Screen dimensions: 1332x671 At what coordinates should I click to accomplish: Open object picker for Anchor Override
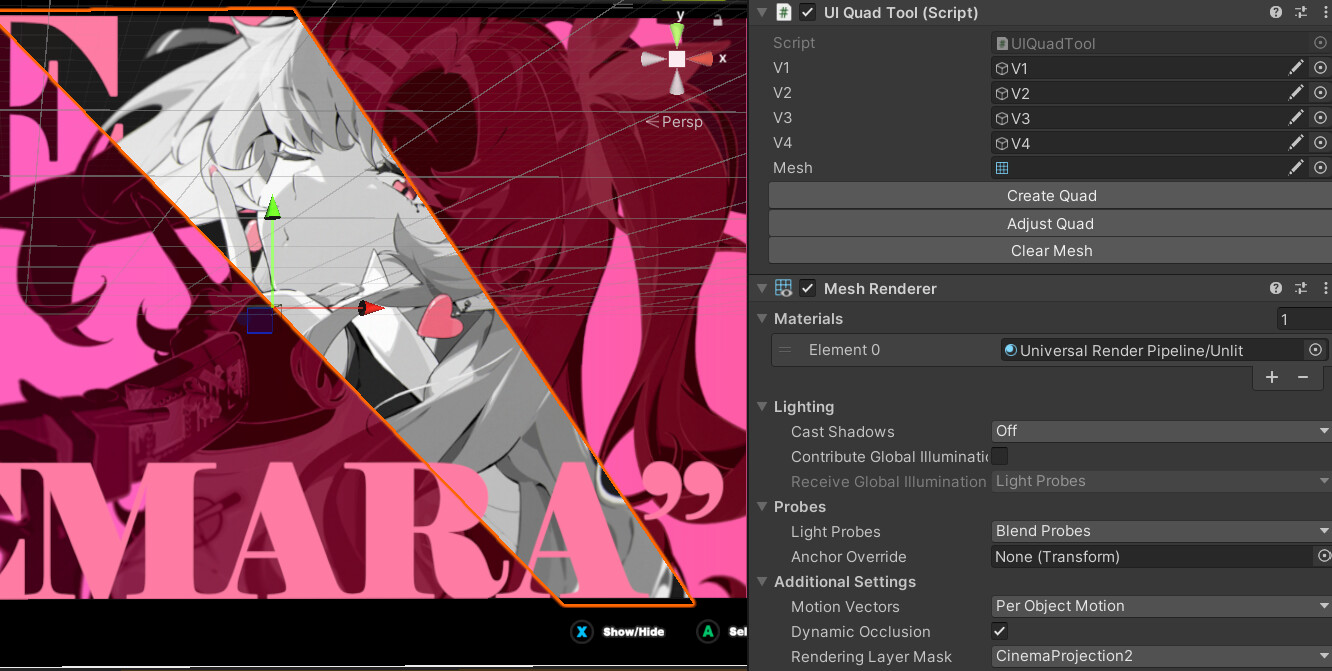[x=1324, y=556]
